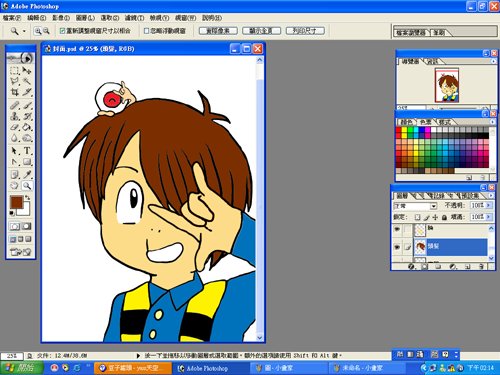Toggle lock position icon

tap(435, 217)
